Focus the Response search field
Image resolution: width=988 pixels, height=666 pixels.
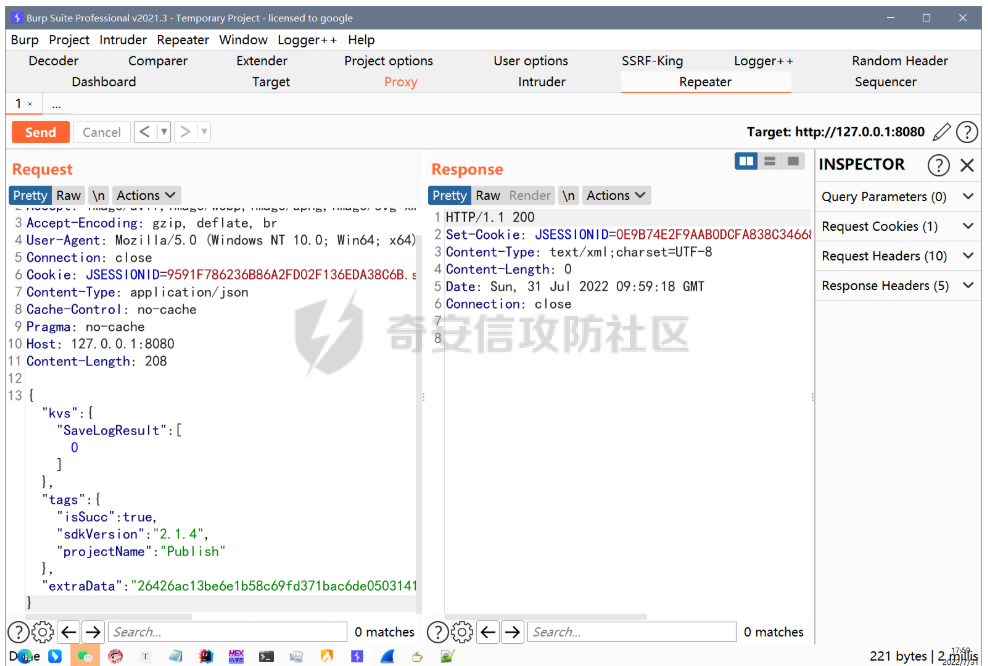tap(632, 631)
